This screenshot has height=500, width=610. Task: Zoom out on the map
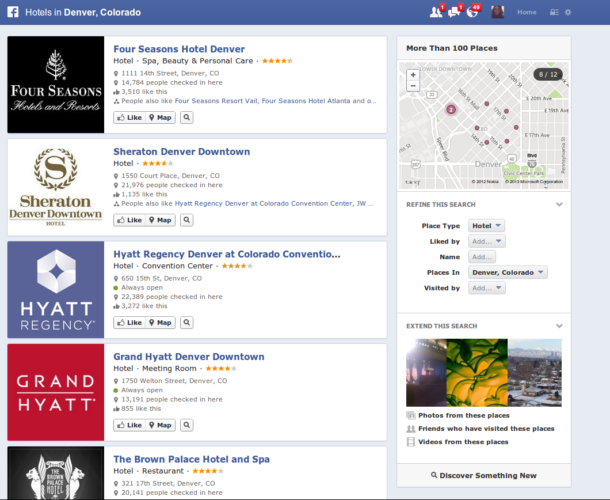pos(412,86)
